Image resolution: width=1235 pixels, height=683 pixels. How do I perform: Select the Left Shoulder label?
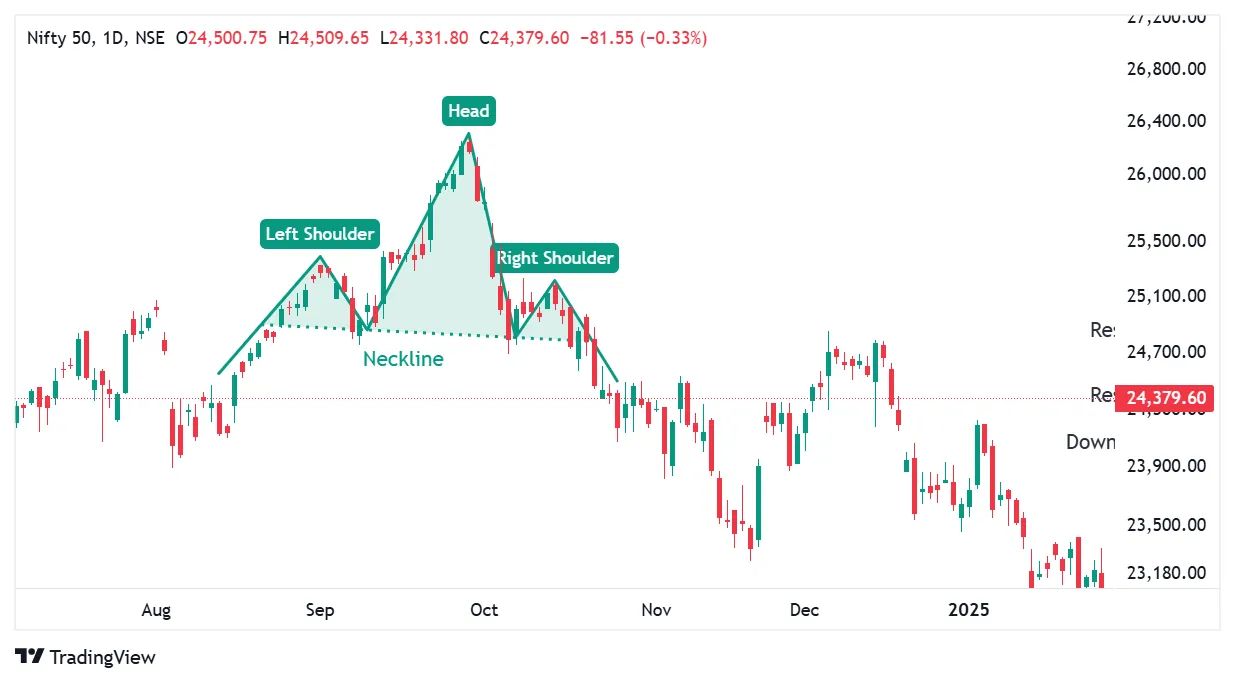tap(320, 235)
